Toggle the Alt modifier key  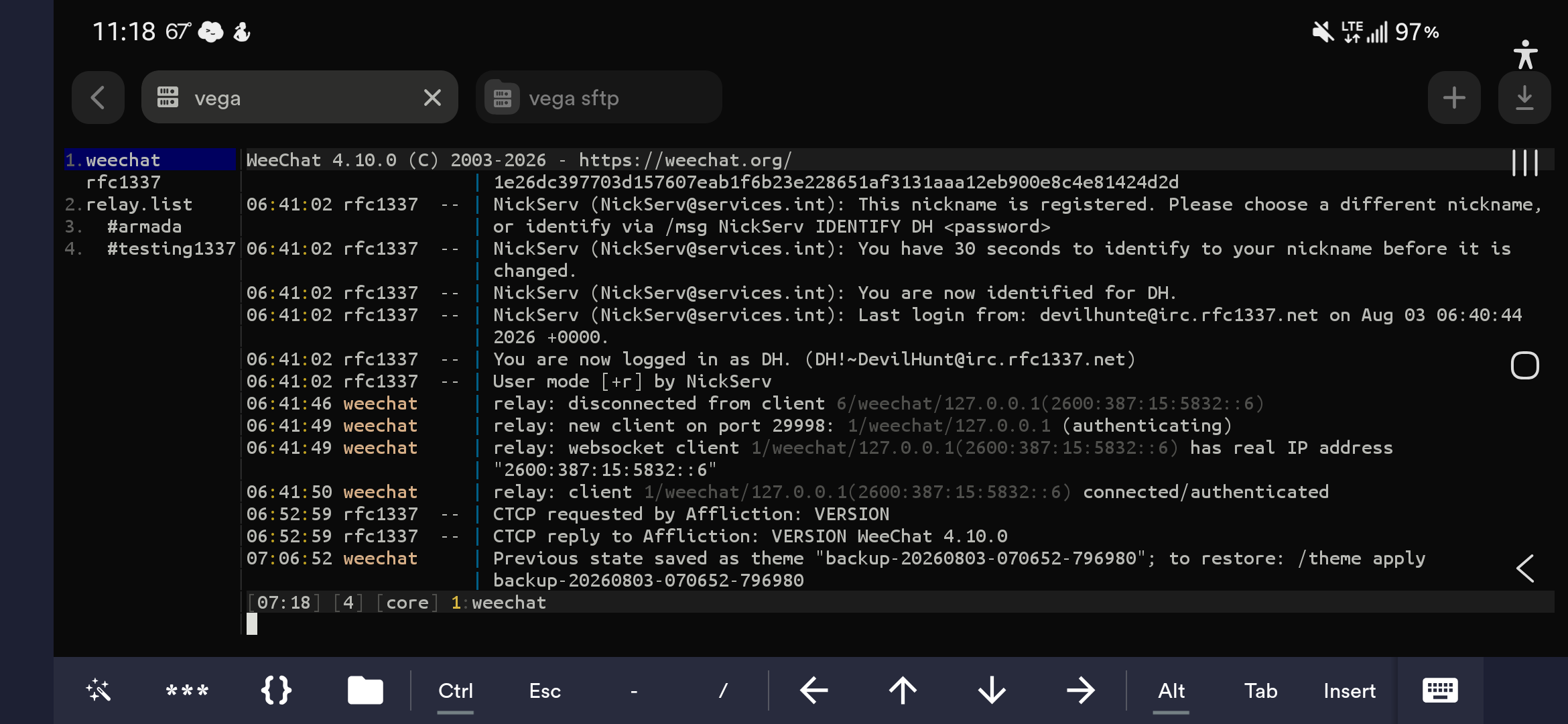coord(1171,690)
